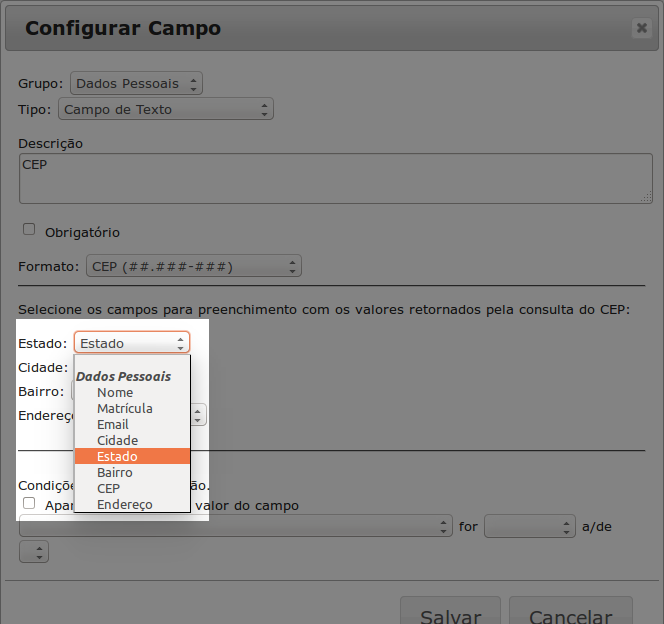Open the Grupo dropdown
664x624 pixels.
click(136, 84)
